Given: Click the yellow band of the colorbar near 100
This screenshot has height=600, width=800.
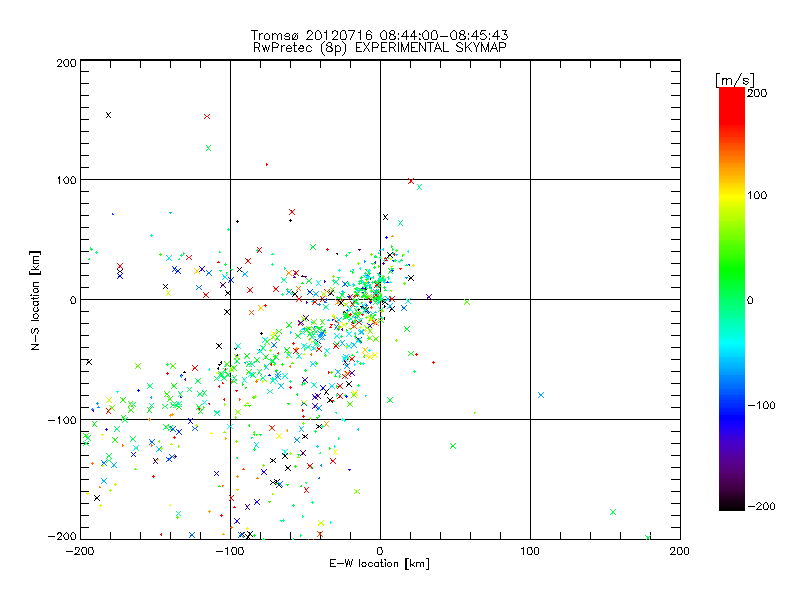Looking at the screenshot, I should coord(732,195).
